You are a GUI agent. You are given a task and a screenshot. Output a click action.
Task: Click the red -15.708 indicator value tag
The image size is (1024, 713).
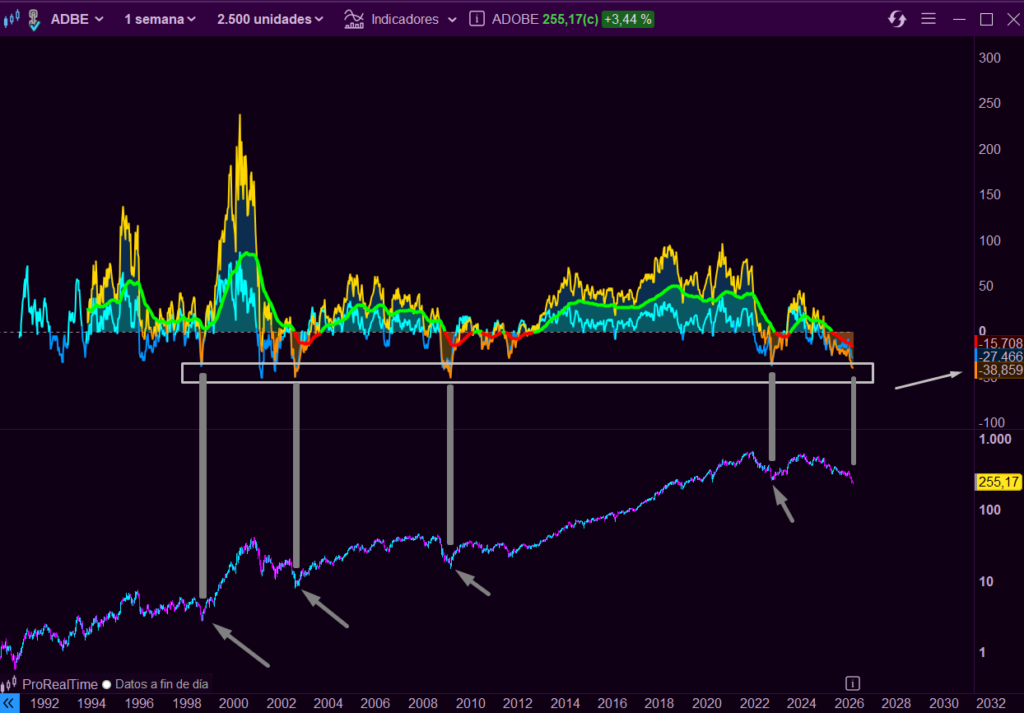998,343
